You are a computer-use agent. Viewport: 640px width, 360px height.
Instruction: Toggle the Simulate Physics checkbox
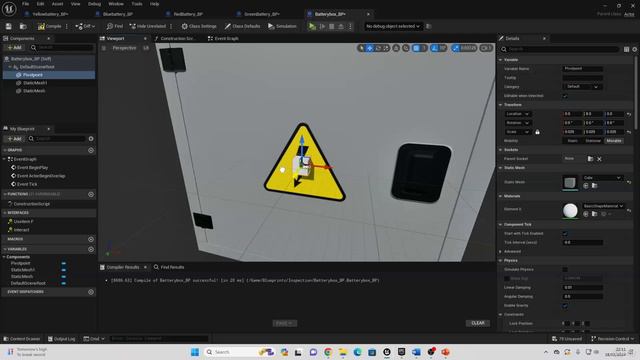565,269
